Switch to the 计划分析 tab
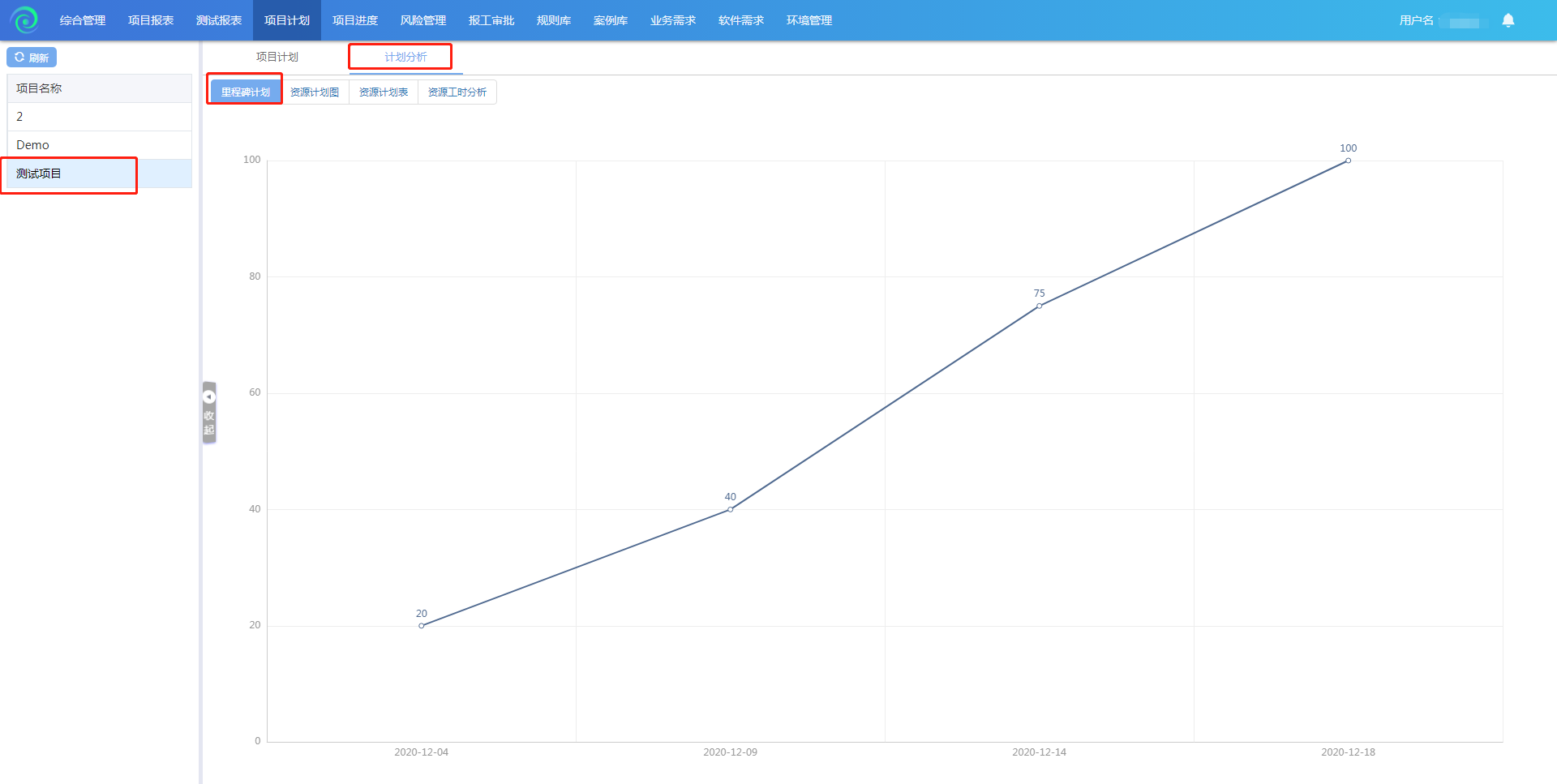Image resolution: width=1557 pixels, height=784 pixels. 405,57
